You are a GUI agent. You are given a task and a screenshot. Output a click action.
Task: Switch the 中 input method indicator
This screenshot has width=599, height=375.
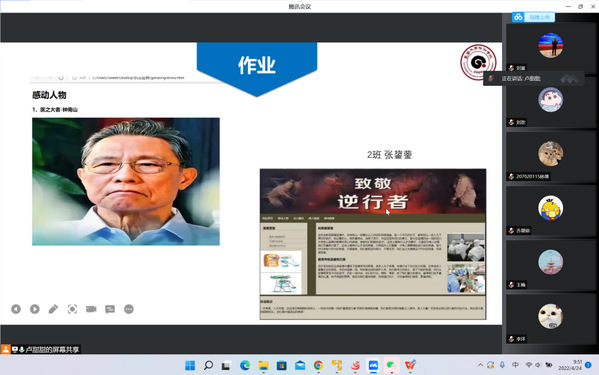[515, 365]
